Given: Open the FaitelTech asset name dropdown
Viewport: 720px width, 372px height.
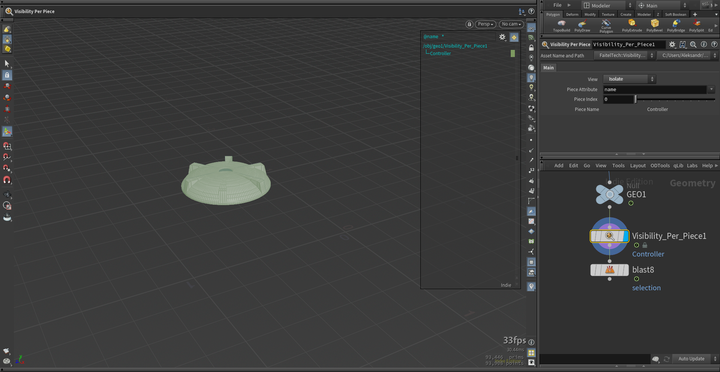Looking at the screenshot, I should point(624,56).
